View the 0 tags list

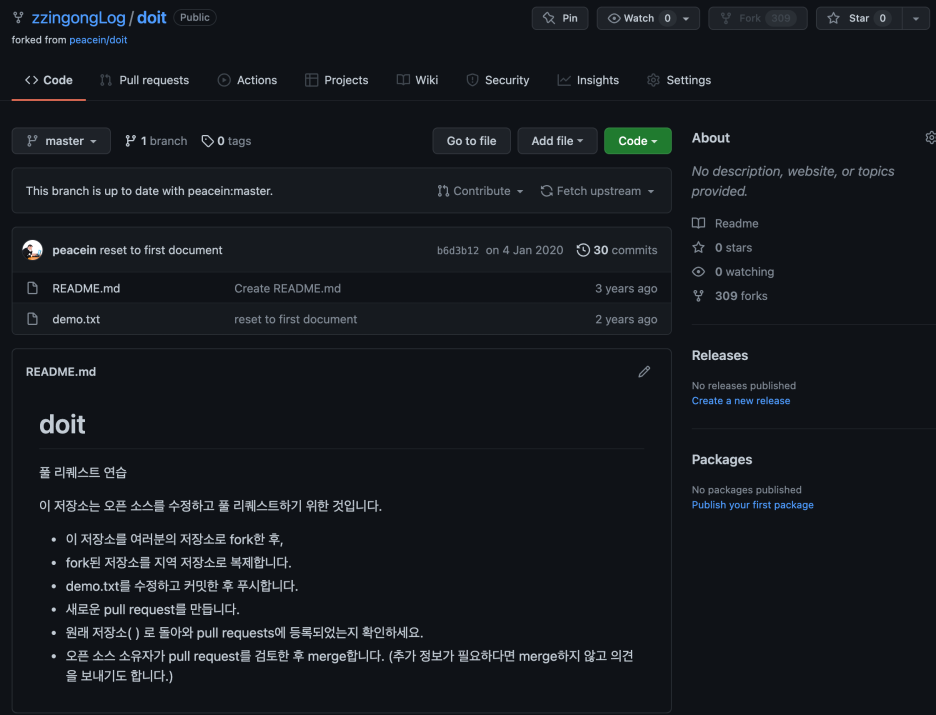pyautogui.click(x=226, y=141)
